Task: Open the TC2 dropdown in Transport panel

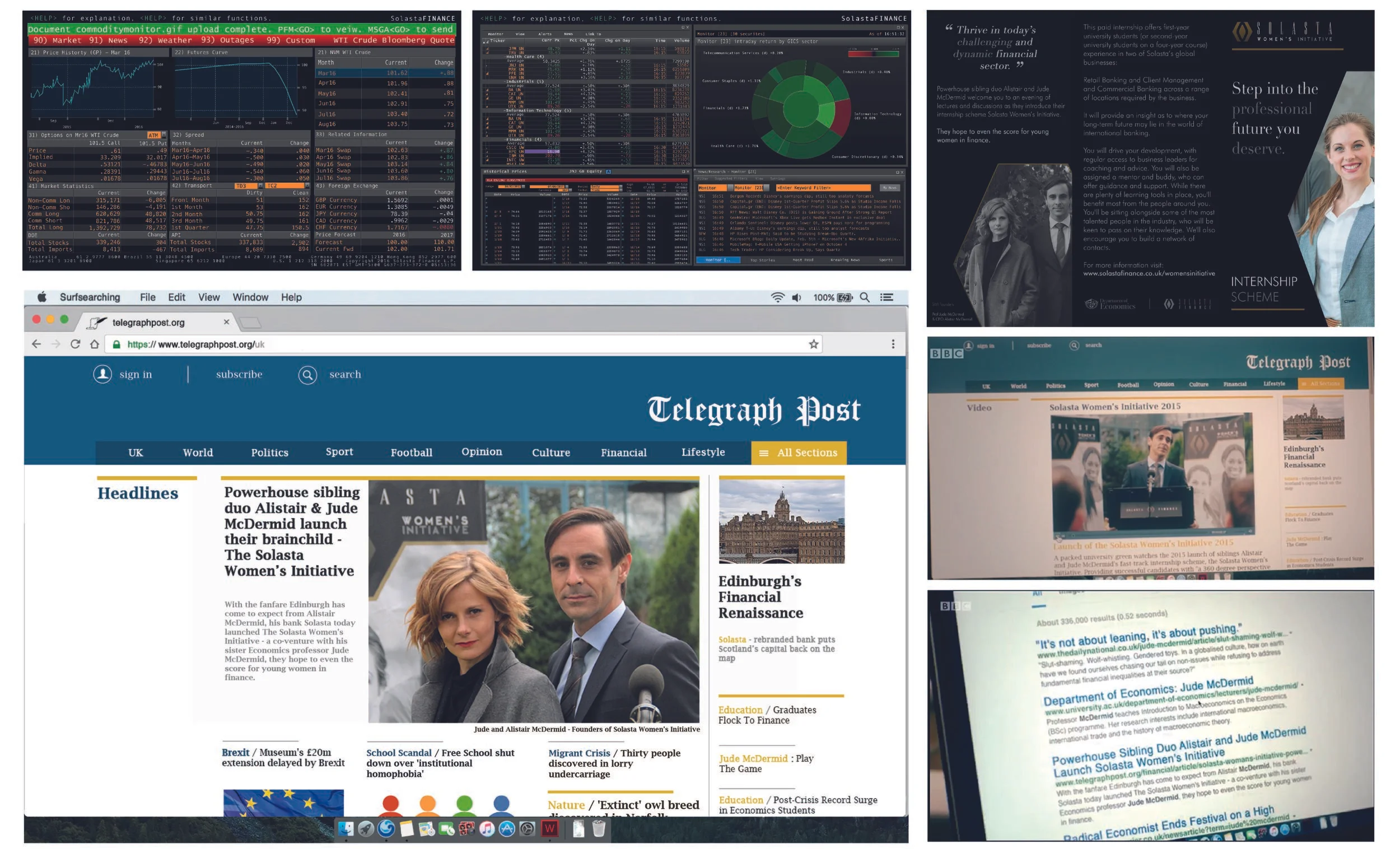Action: (x=287, y=186)
